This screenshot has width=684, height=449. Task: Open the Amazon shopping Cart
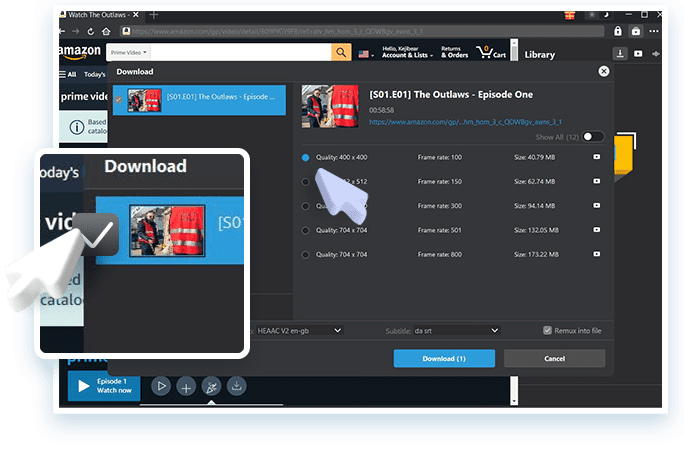491,52
